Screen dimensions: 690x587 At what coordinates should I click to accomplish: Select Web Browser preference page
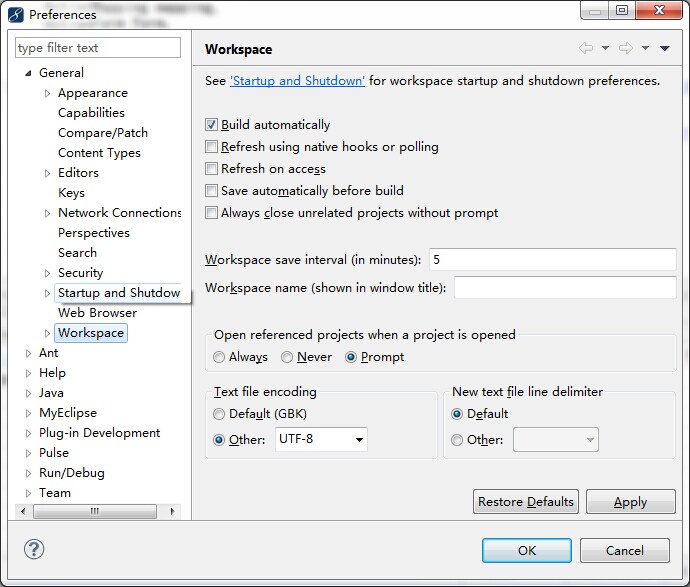(97, 313)
